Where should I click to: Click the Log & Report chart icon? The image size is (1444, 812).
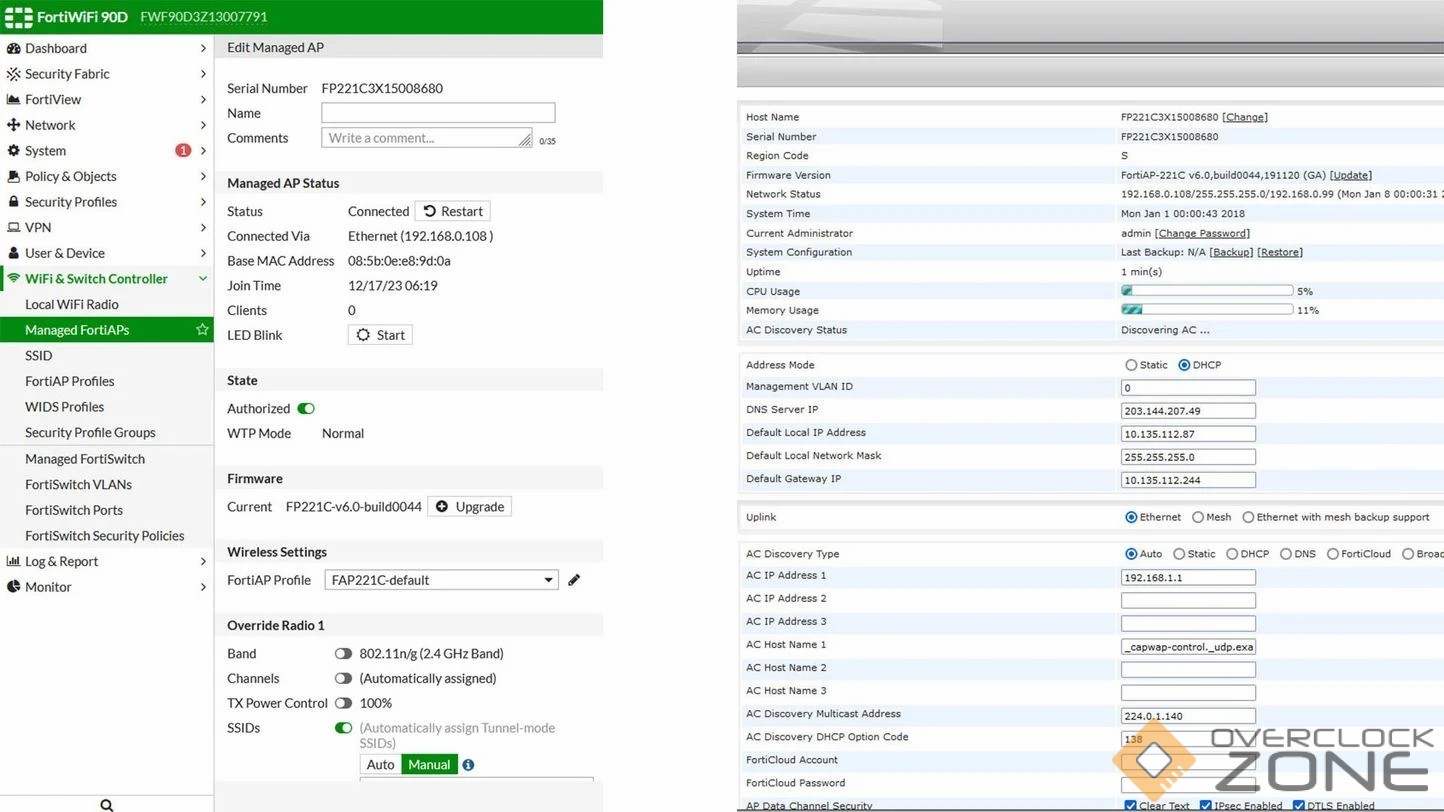pyautogui.click(x=14, y=561)
